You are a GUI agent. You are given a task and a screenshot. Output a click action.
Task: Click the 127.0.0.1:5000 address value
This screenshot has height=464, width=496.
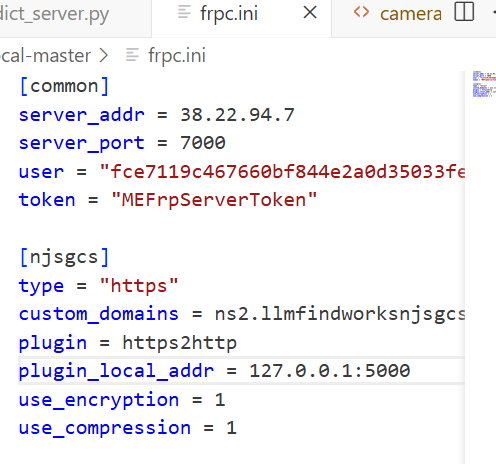click(330, 371)
